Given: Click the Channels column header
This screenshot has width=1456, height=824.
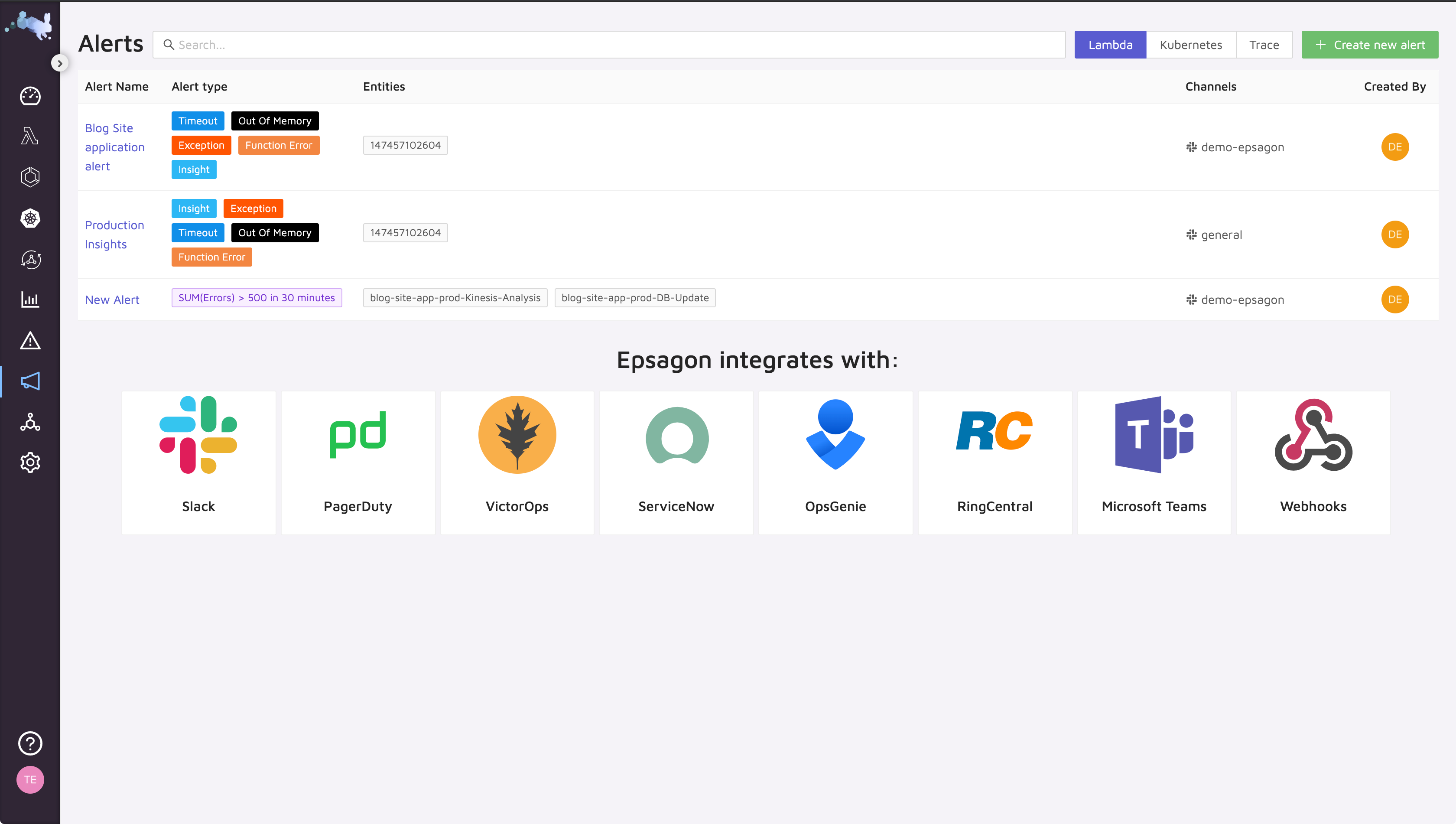Looking at the screenshot, I should click(x=1210, y=87).
